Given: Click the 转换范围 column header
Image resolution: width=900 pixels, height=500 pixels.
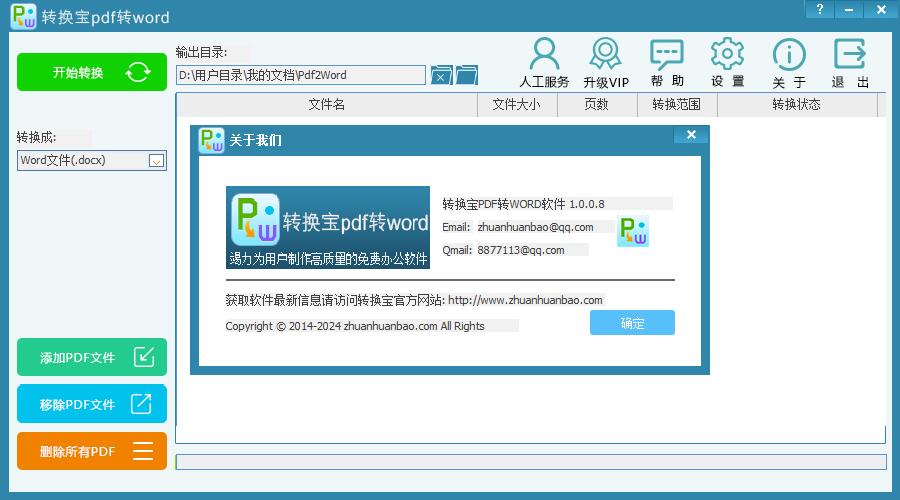Looking at the screenshot, I should click(x=677, y=104).
